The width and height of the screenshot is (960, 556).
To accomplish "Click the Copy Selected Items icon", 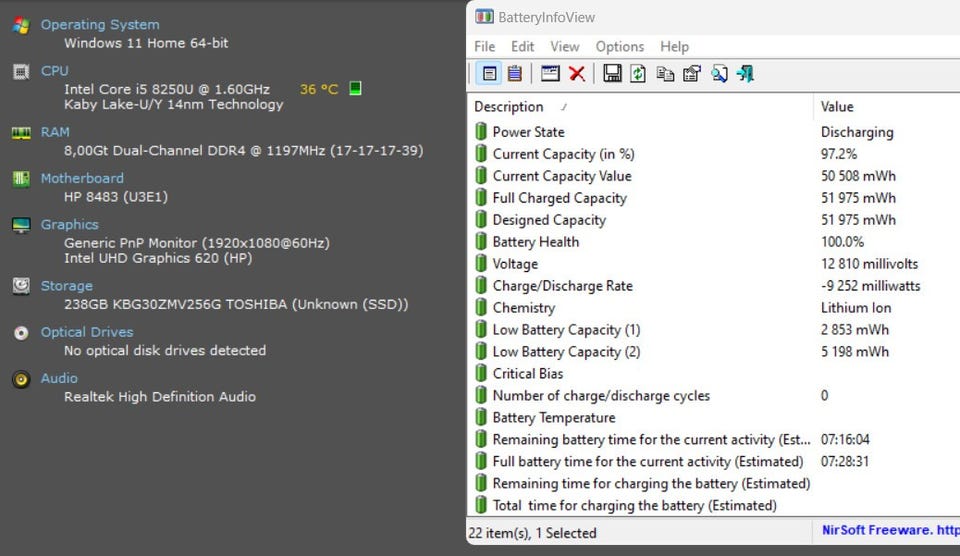I will click(665, 74).
